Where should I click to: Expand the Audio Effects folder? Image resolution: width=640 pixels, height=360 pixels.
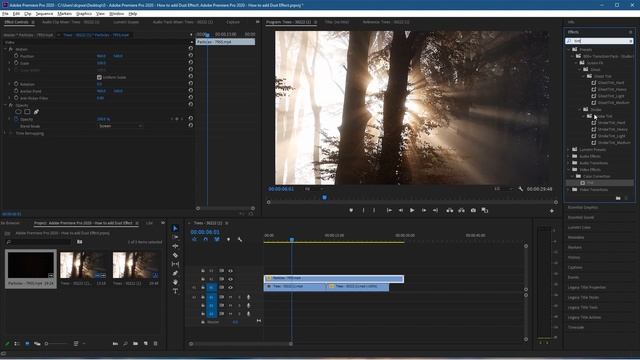pos(569,156)
